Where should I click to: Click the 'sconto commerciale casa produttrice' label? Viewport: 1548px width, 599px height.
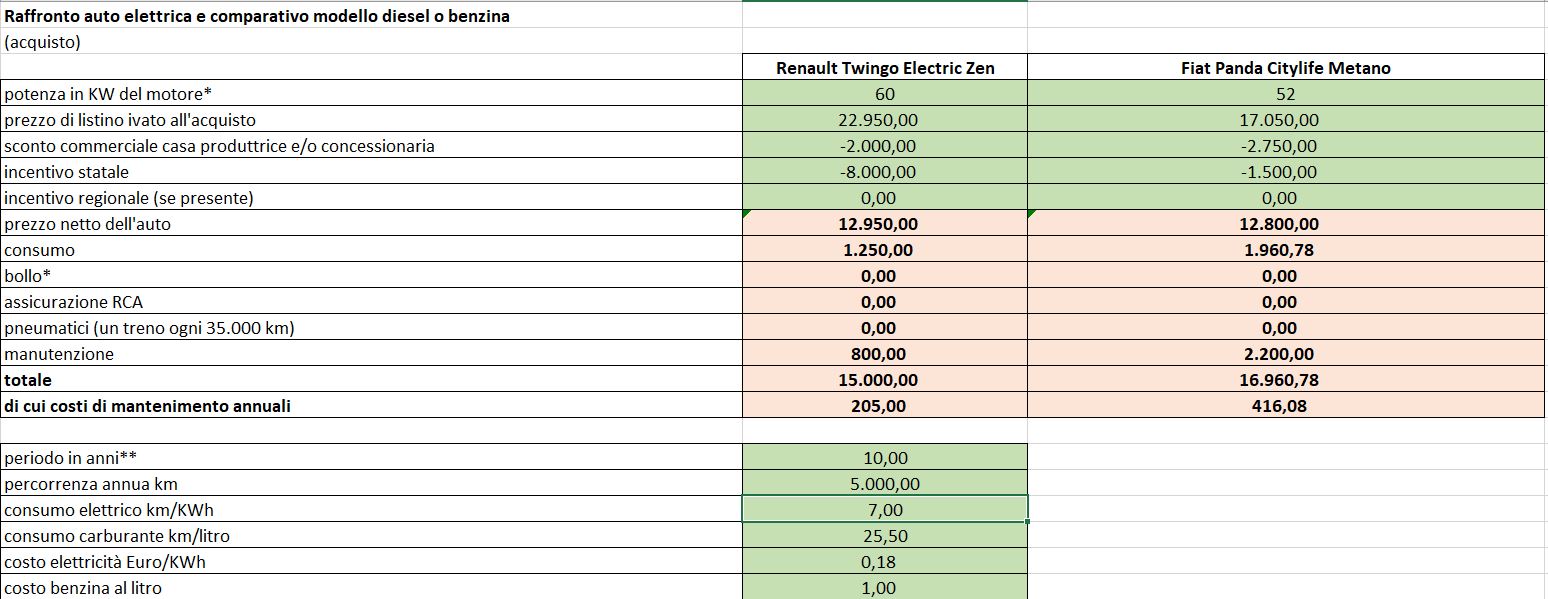[371, 147]
